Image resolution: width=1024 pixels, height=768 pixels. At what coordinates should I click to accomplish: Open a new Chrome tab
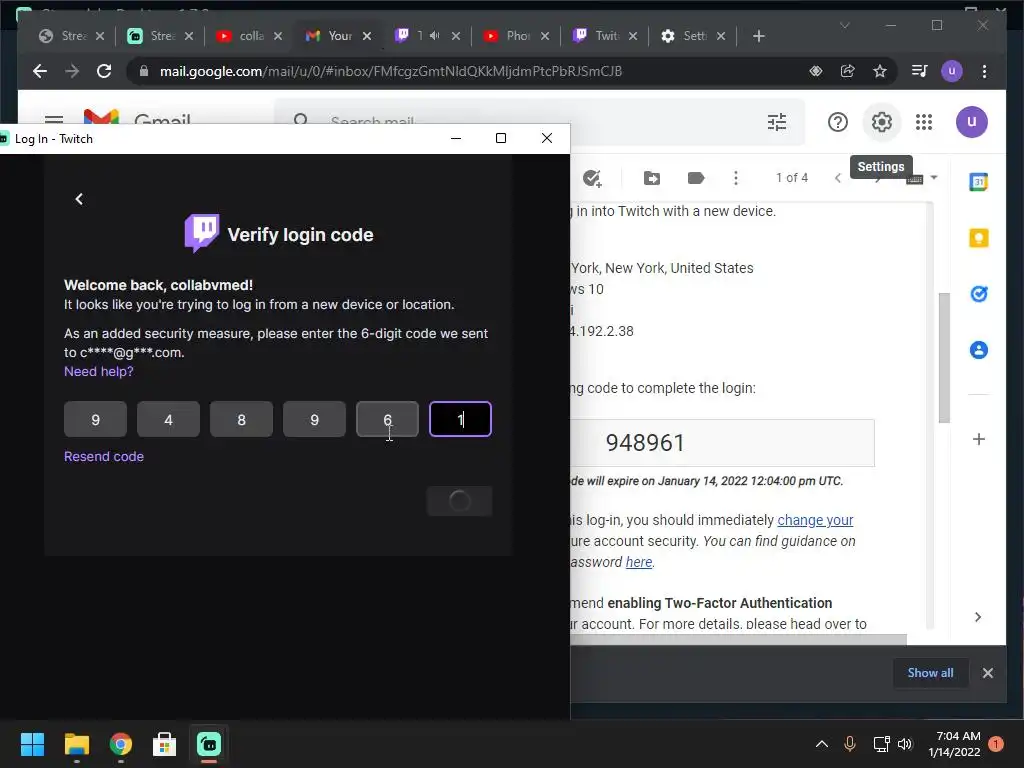pos(758,37)
